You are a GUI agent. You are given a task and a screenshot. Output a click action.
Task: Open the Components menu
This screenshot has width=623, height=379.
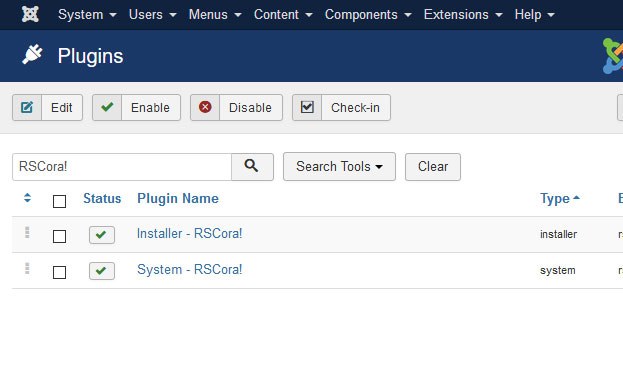pos(368,15)
